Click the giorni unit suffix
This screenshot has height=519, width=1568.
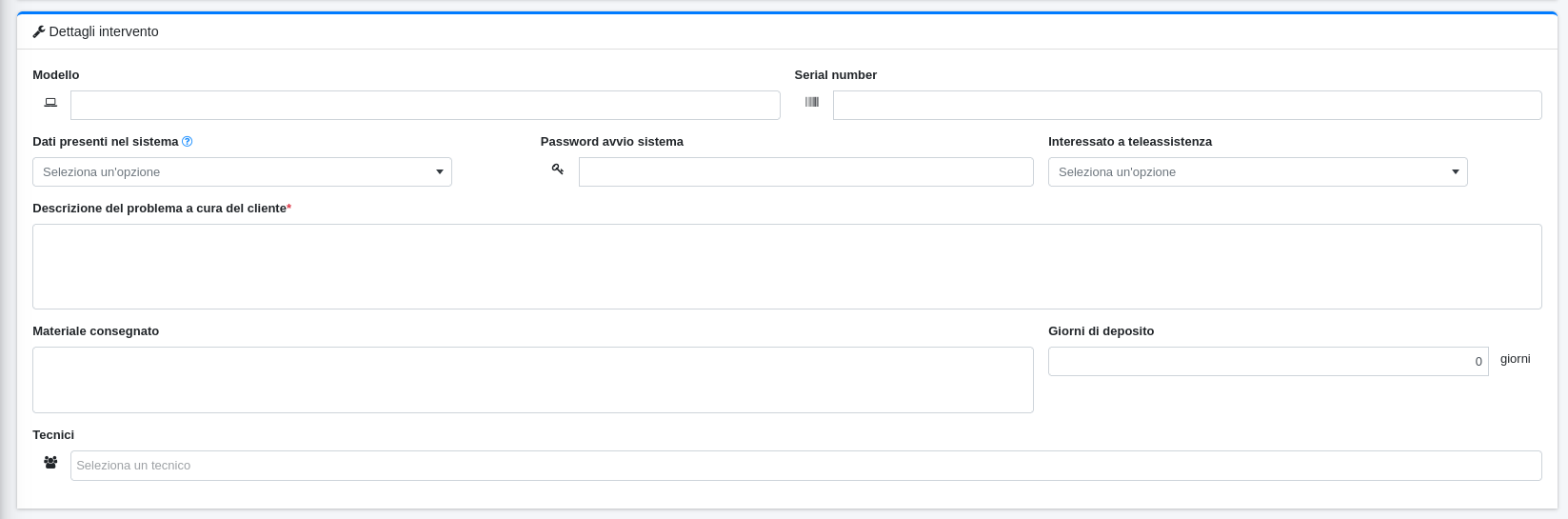(x=1515, y=359)
